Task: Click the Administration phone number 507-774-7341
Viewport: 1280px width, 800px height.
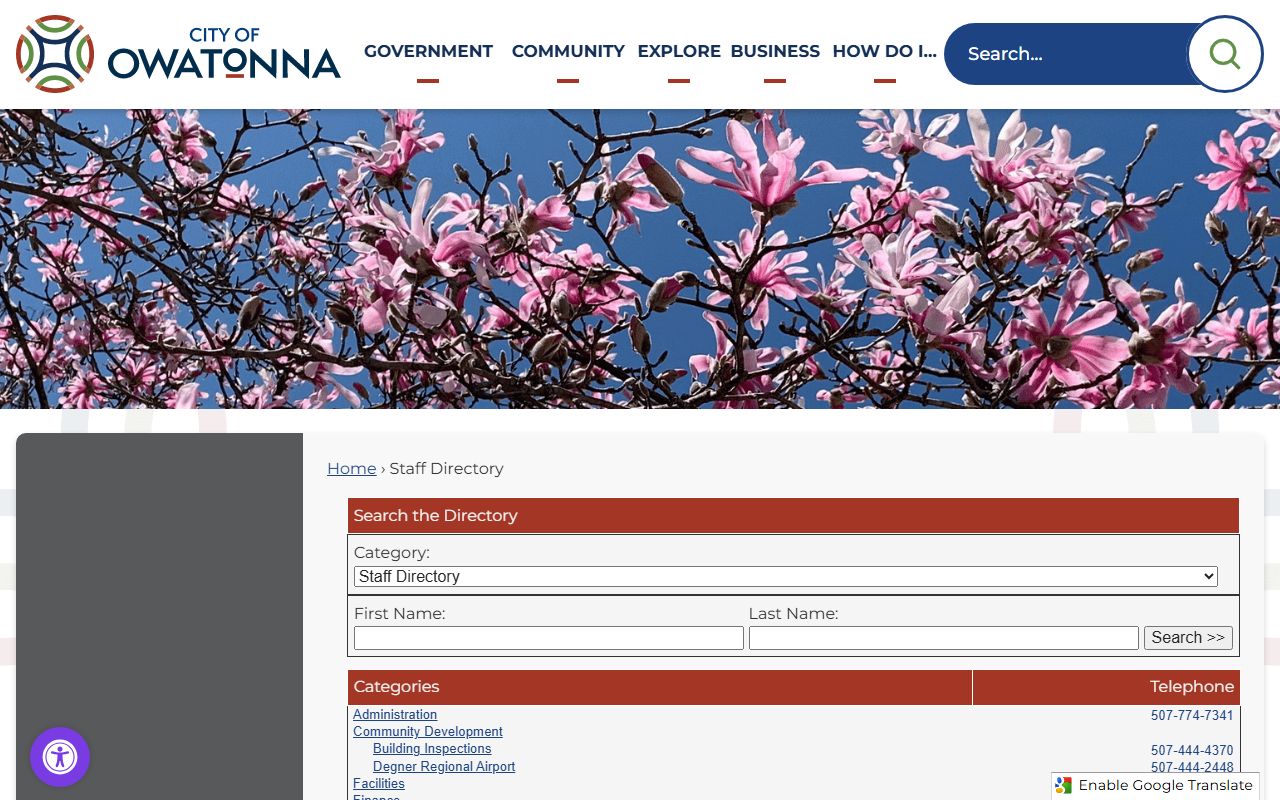Action: (1192, 716)
